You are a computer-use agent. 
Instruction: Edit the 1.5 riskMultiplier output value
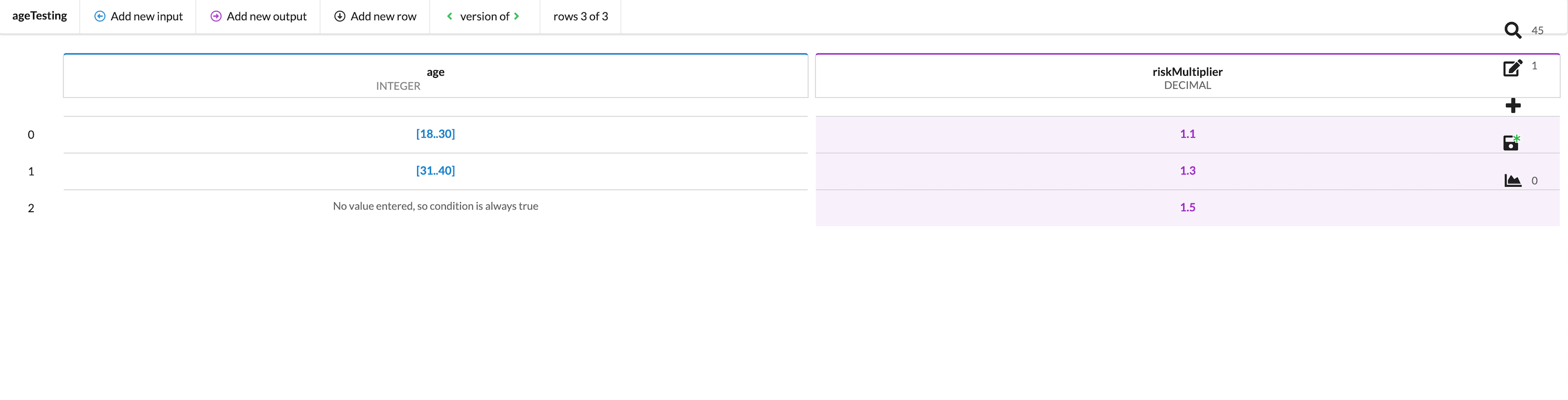[1187, 207]
